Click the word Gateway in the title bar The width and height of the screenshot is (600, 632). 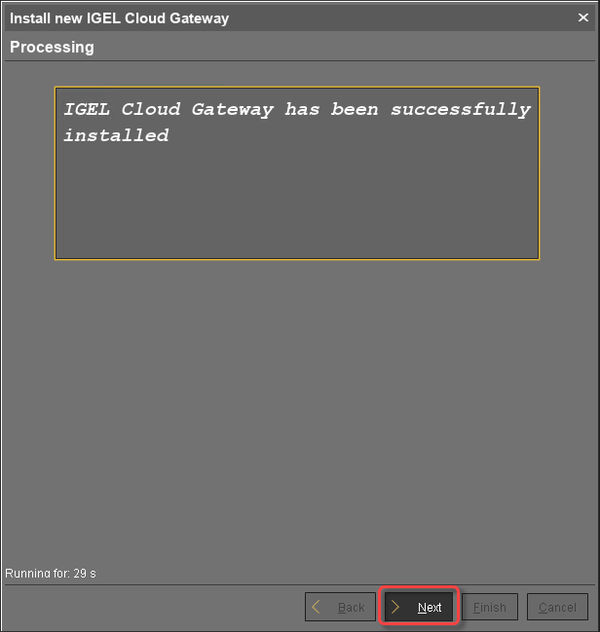(199, 19)
